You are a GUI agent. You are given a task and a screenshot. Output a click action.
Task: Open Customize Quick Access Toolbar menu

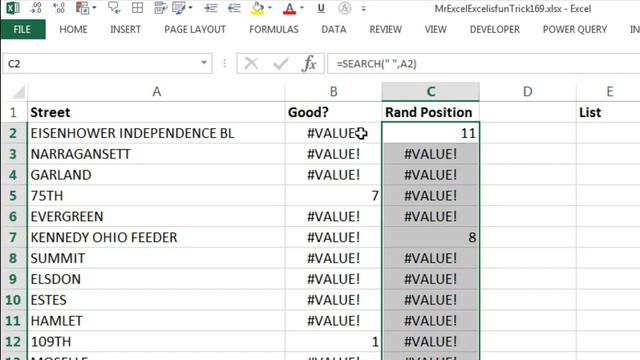pos(363,9)
